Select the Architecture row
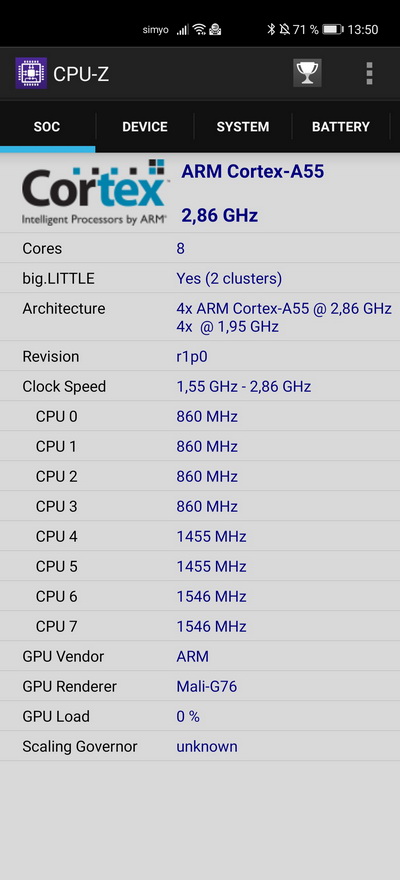The image size is (400, 880). (200, 317)
